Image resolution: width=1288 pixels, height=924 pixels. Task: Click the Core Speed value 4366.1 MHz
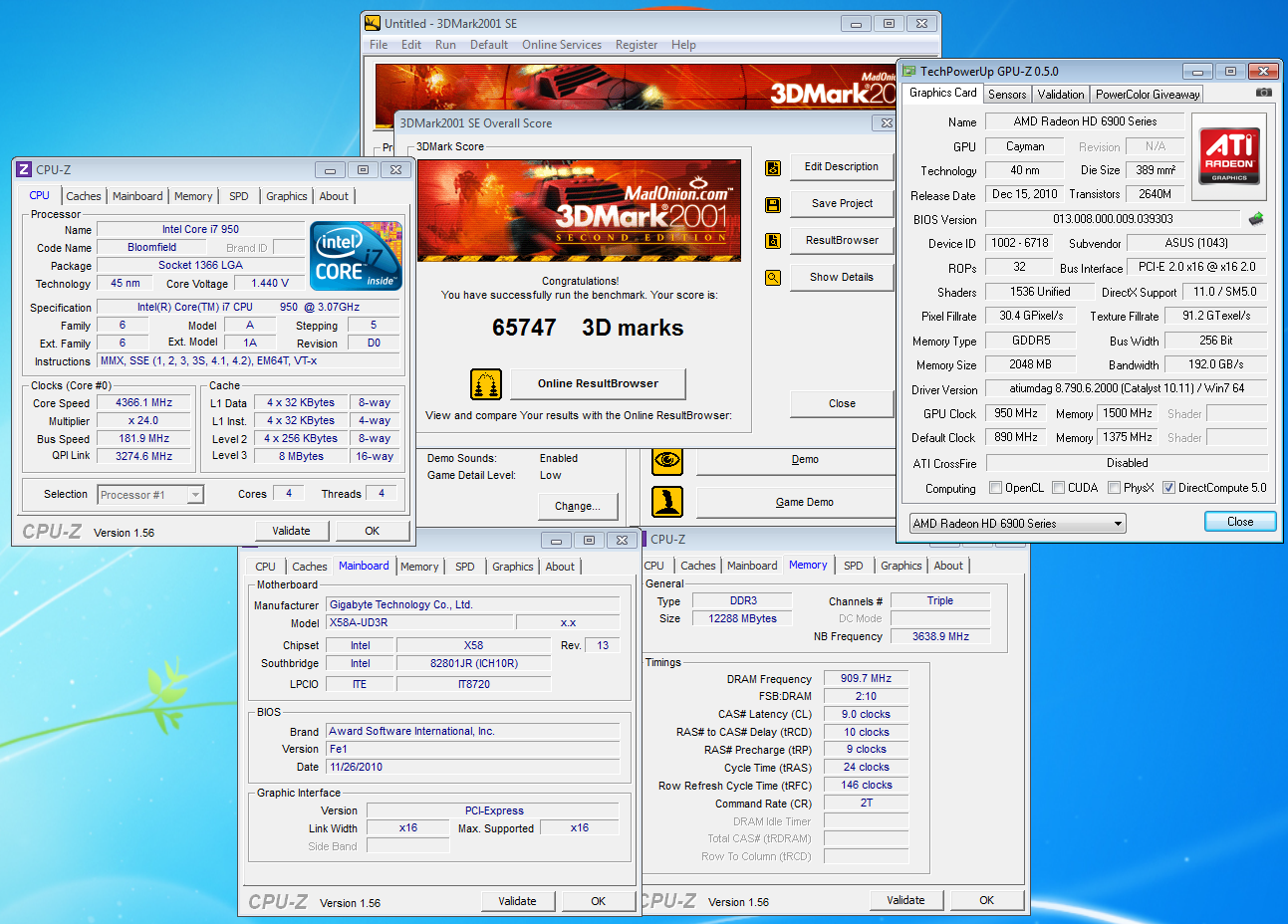[144, 403]
